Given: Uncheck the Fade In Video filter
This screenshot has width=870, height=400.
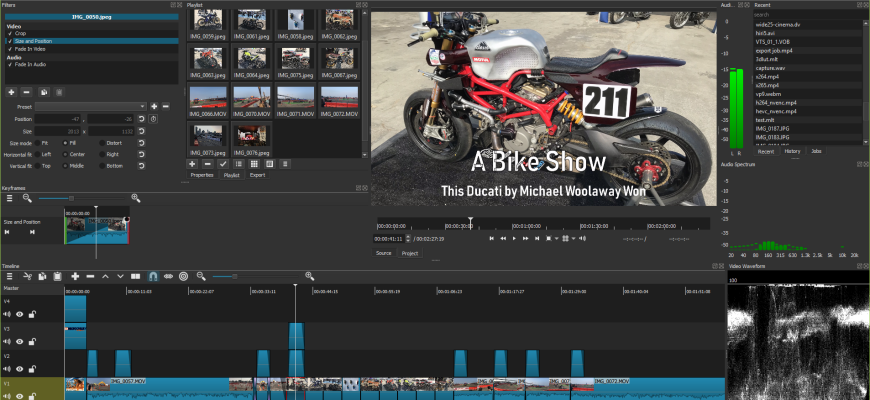Looking at the screenshot, I should pos(10,49).
